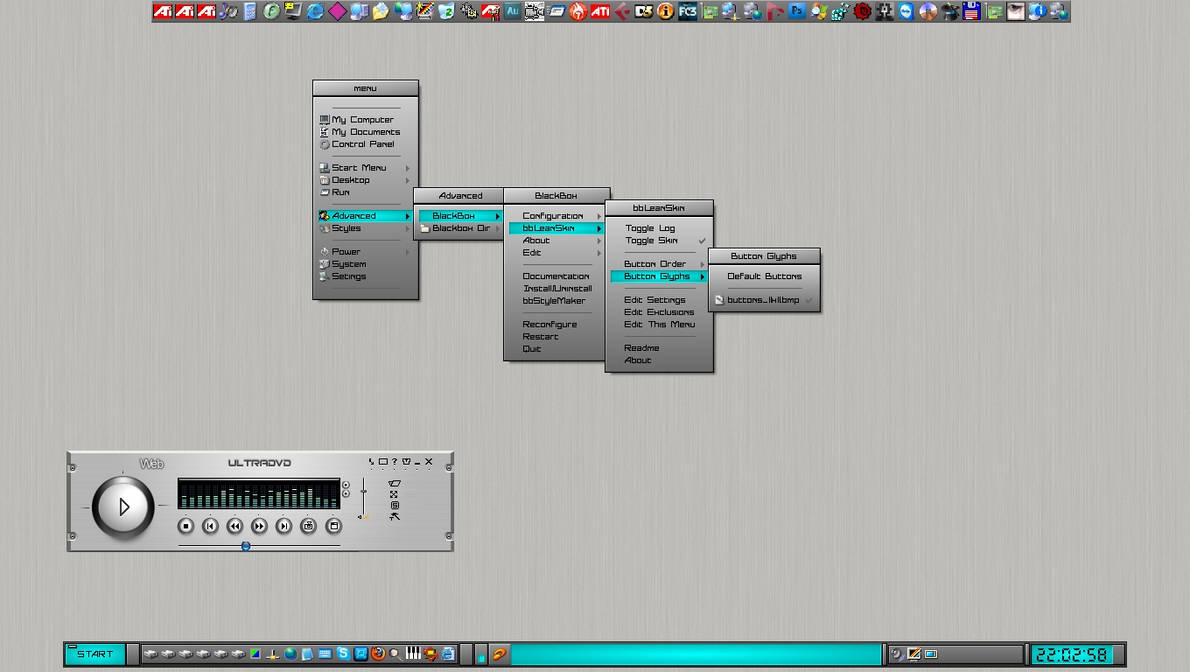Launch Firefox from the taskbar quick launch

(378, 654)
